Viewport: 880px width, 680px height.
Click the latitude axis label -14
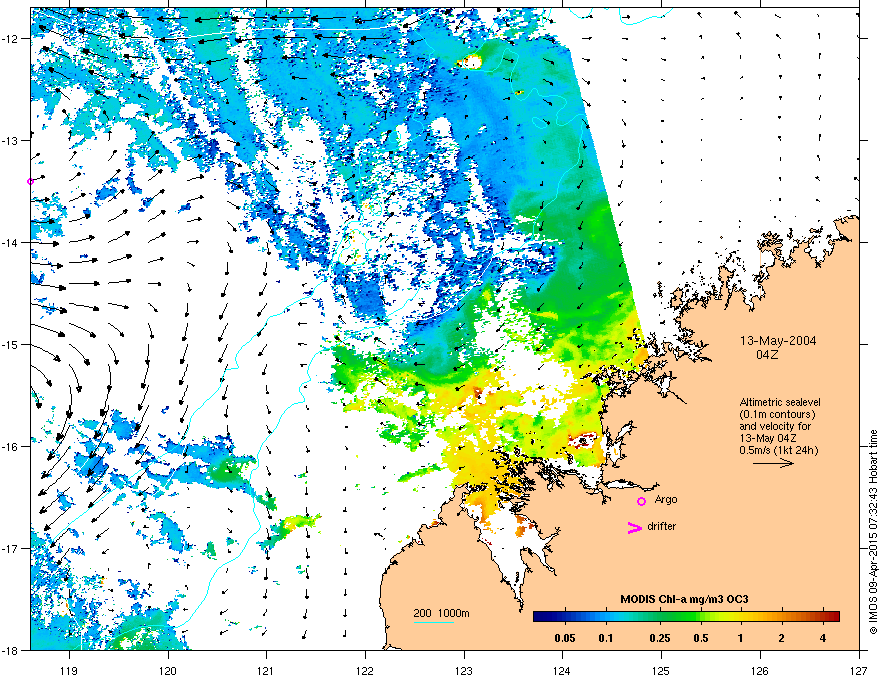tap(10, 242)
